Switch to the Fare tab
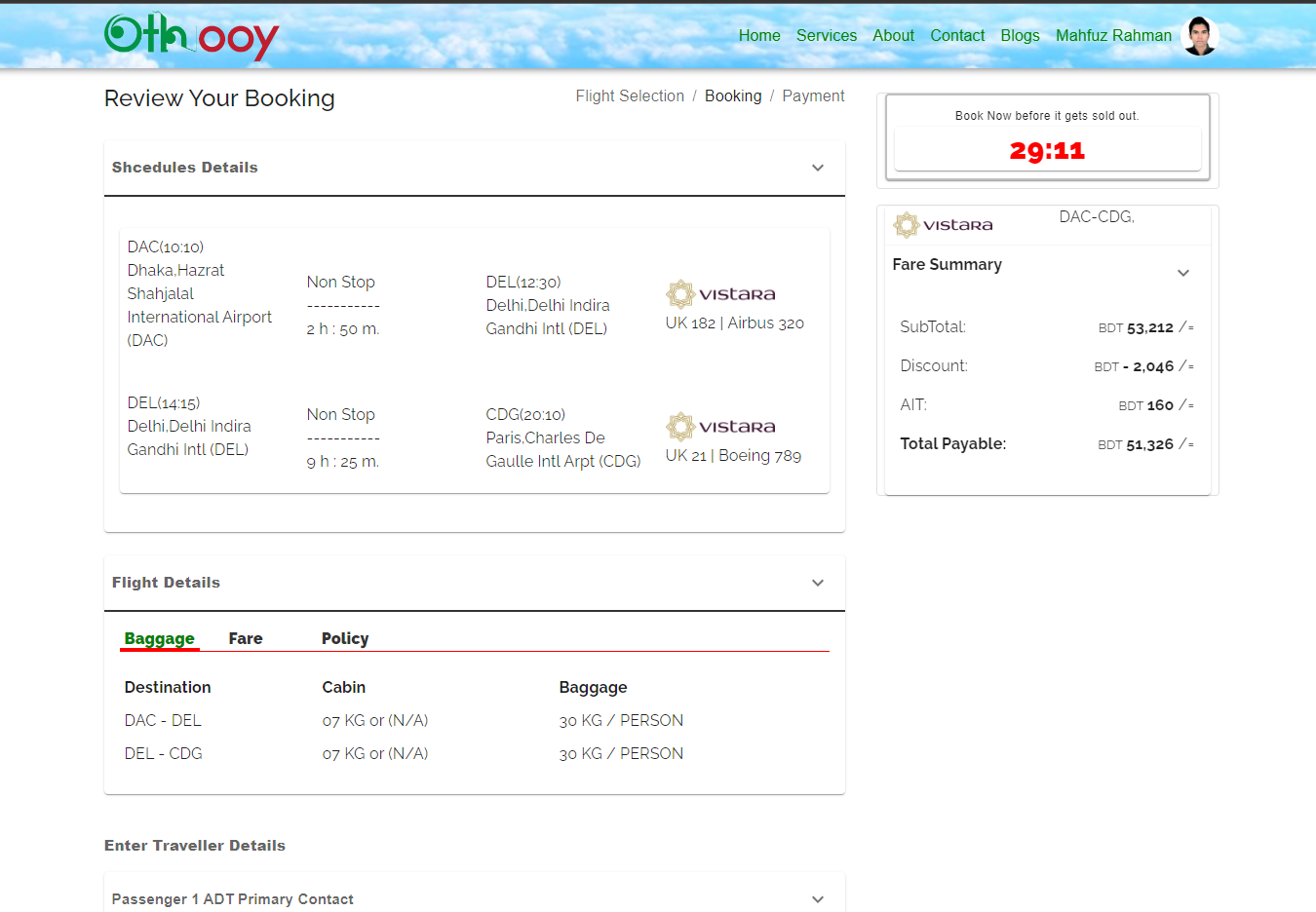The height and width of the screenshot is (912, 1316). coord(246,638)
